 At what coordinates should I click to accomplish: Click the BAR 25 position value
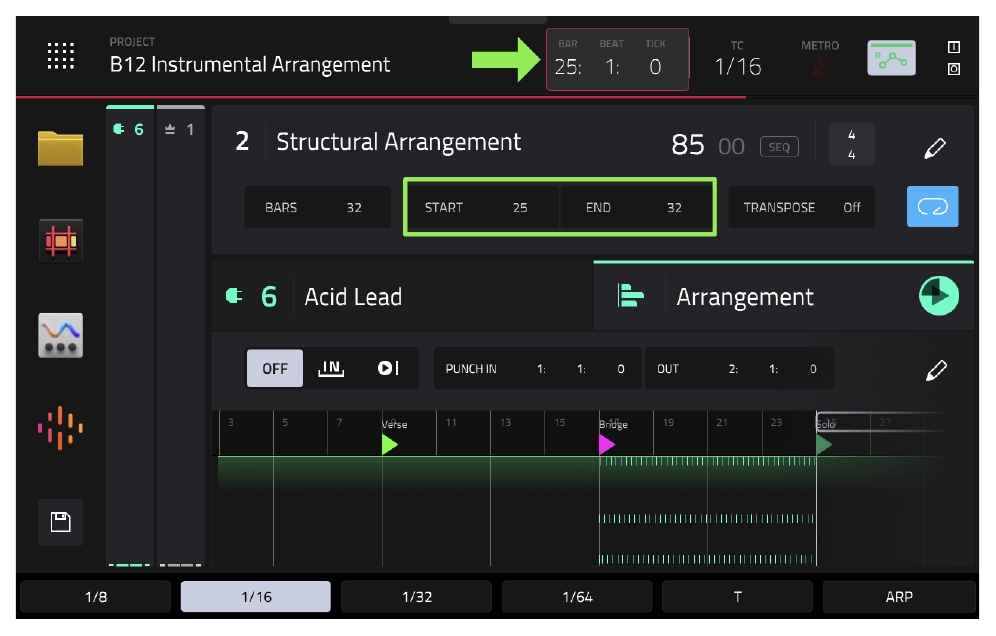(568, 67)
